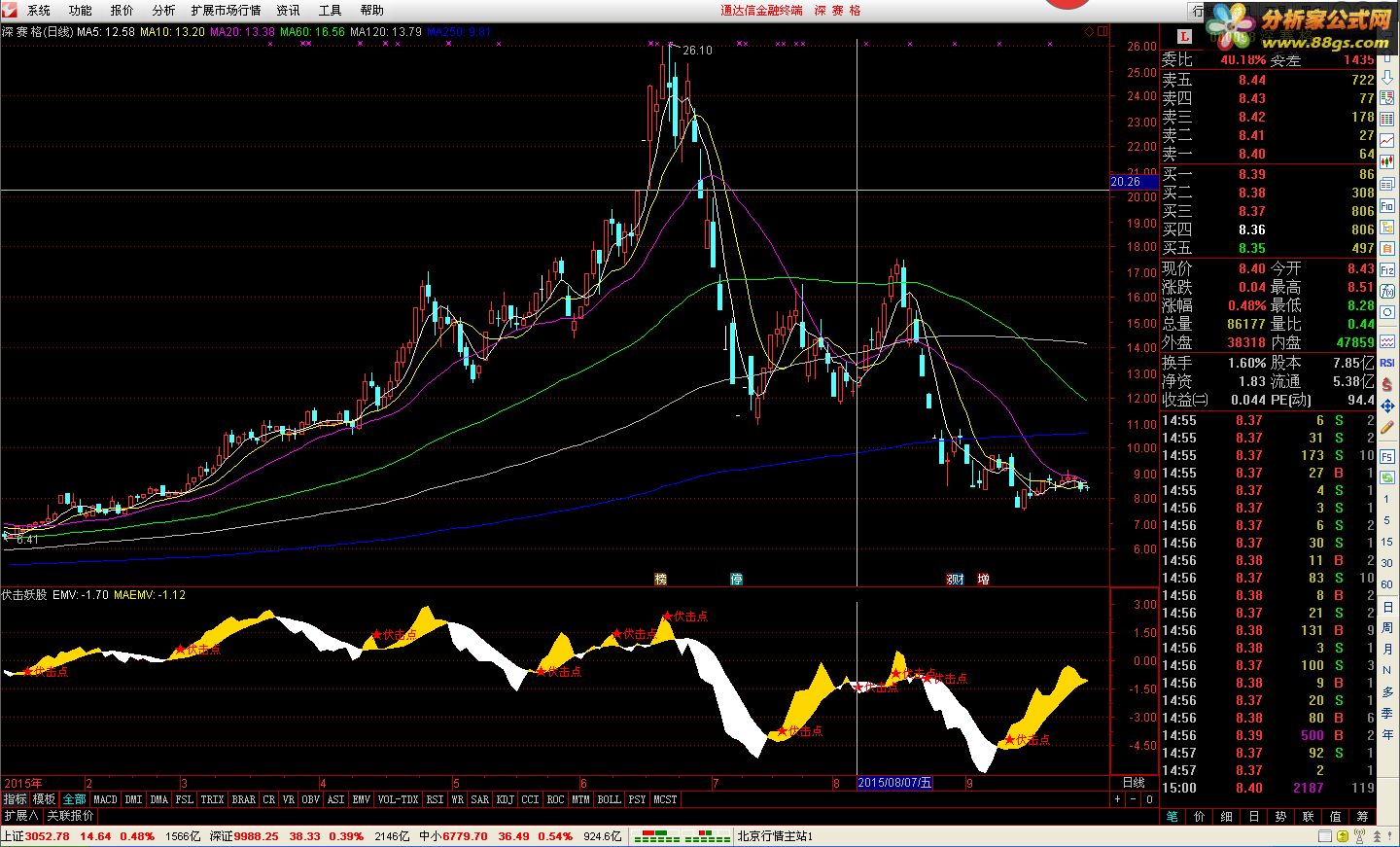Viewport: 1400px width, 847px height.
Task: Click the F5 sidebar icon
Action: pyautogui.click(x=1387, y=456)
